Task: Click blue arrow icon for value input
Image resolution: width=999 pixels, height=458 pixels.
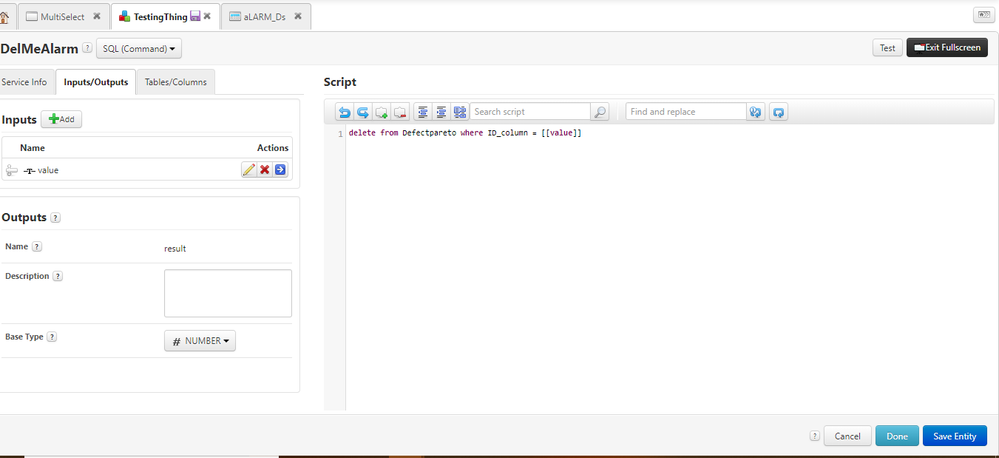Action: coord(280,170)
